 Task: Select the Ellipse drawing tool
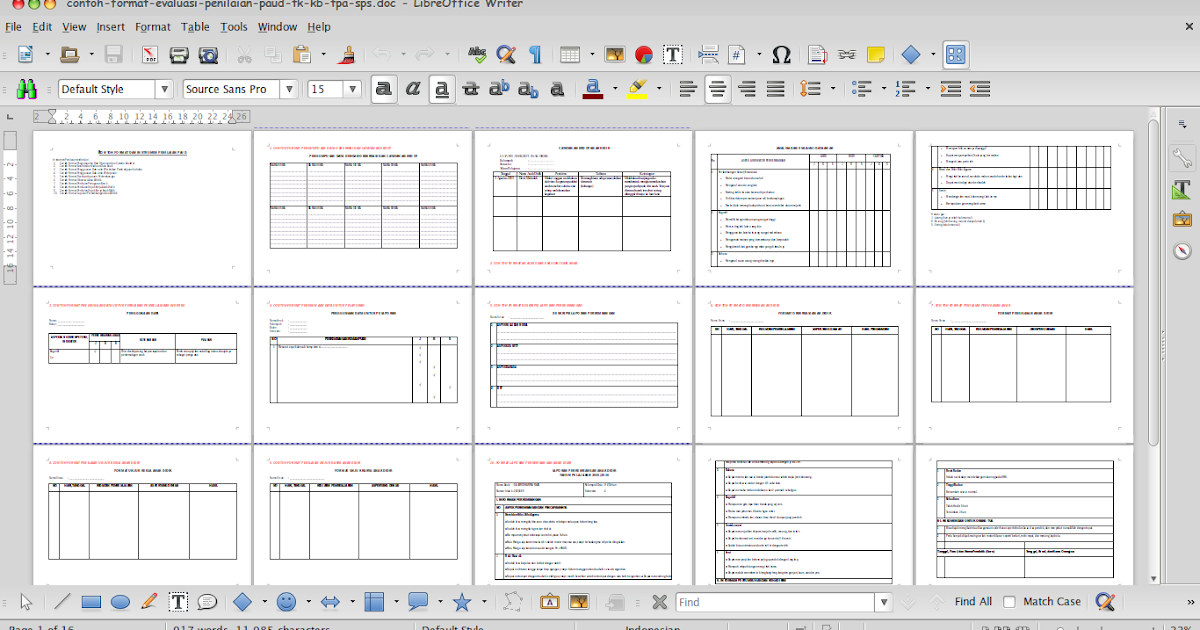click(120, 602)
